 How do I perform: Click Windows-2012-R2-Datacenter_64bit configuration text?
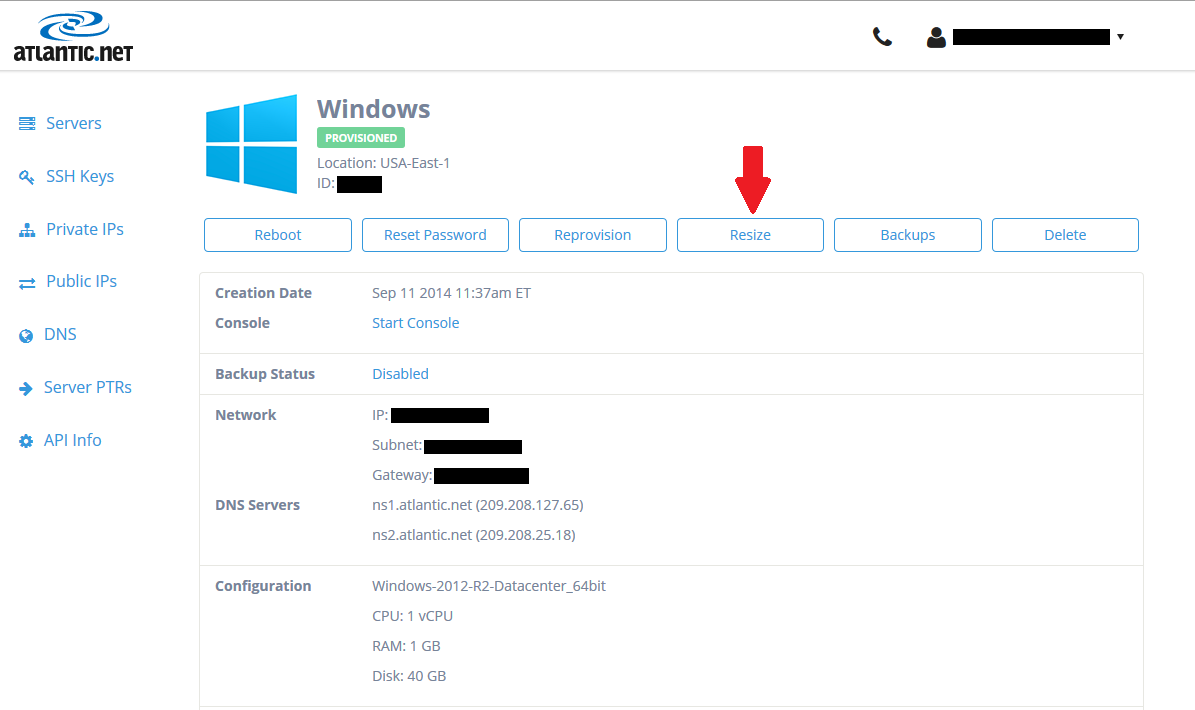[489, 586]
